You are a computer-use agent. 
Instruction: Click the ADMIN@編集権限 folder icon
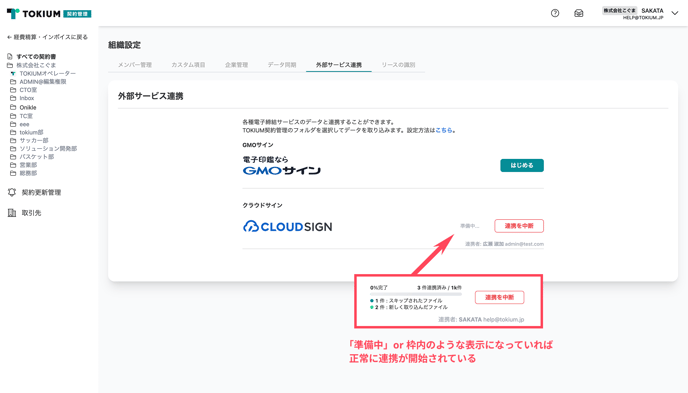coord(13,82)
